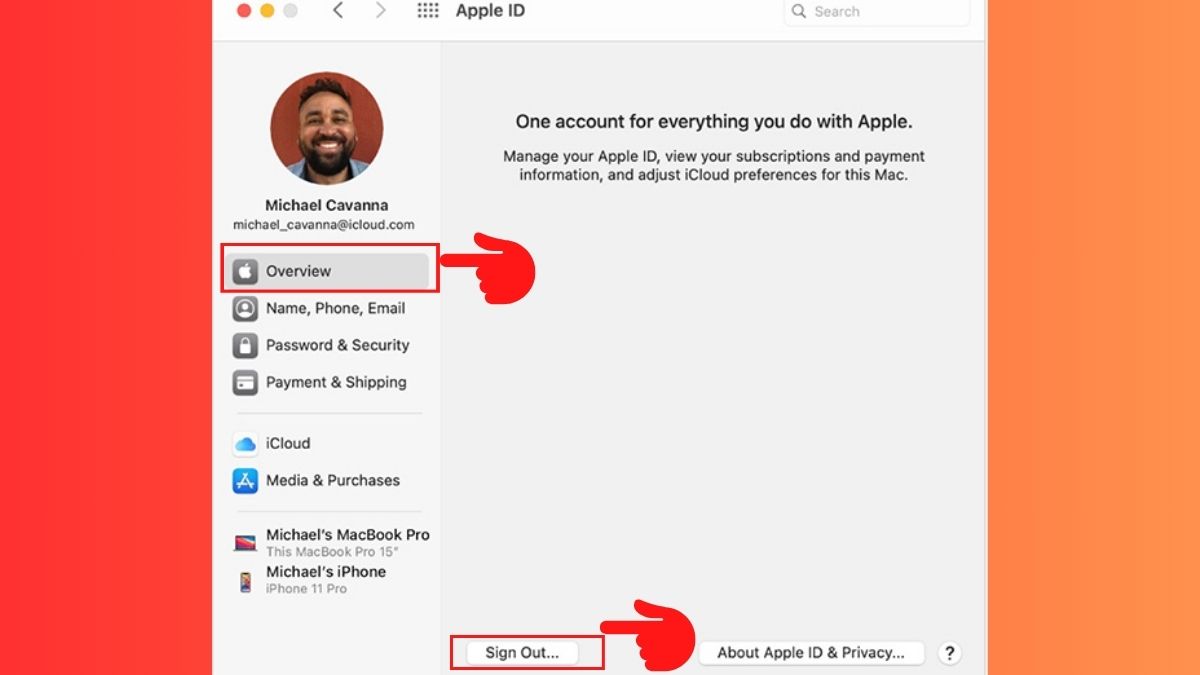Click the credit card icon for Payment & Shipping
The height and width of the screenshot is (675, 1200).
pos(245,383)
